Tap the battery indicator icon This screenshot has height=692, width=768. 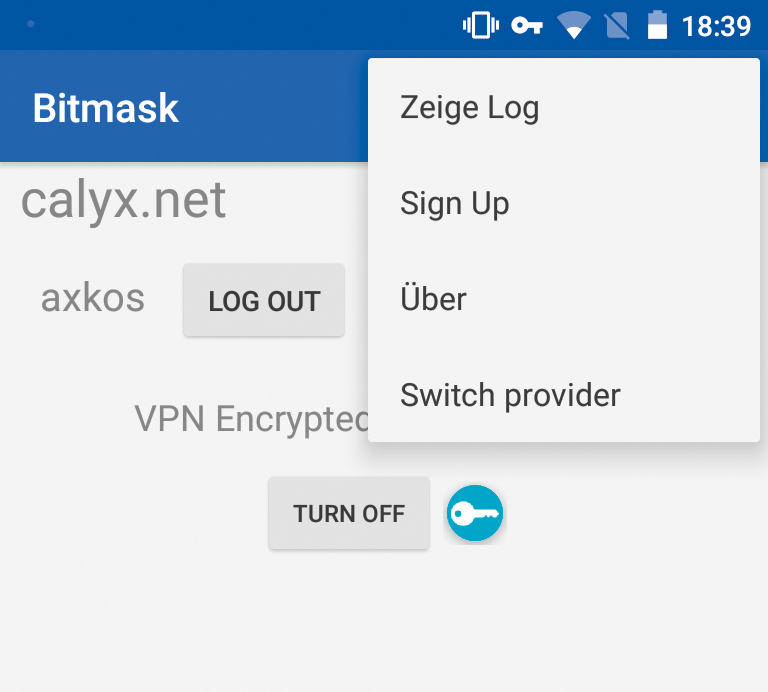pos(657,26)
